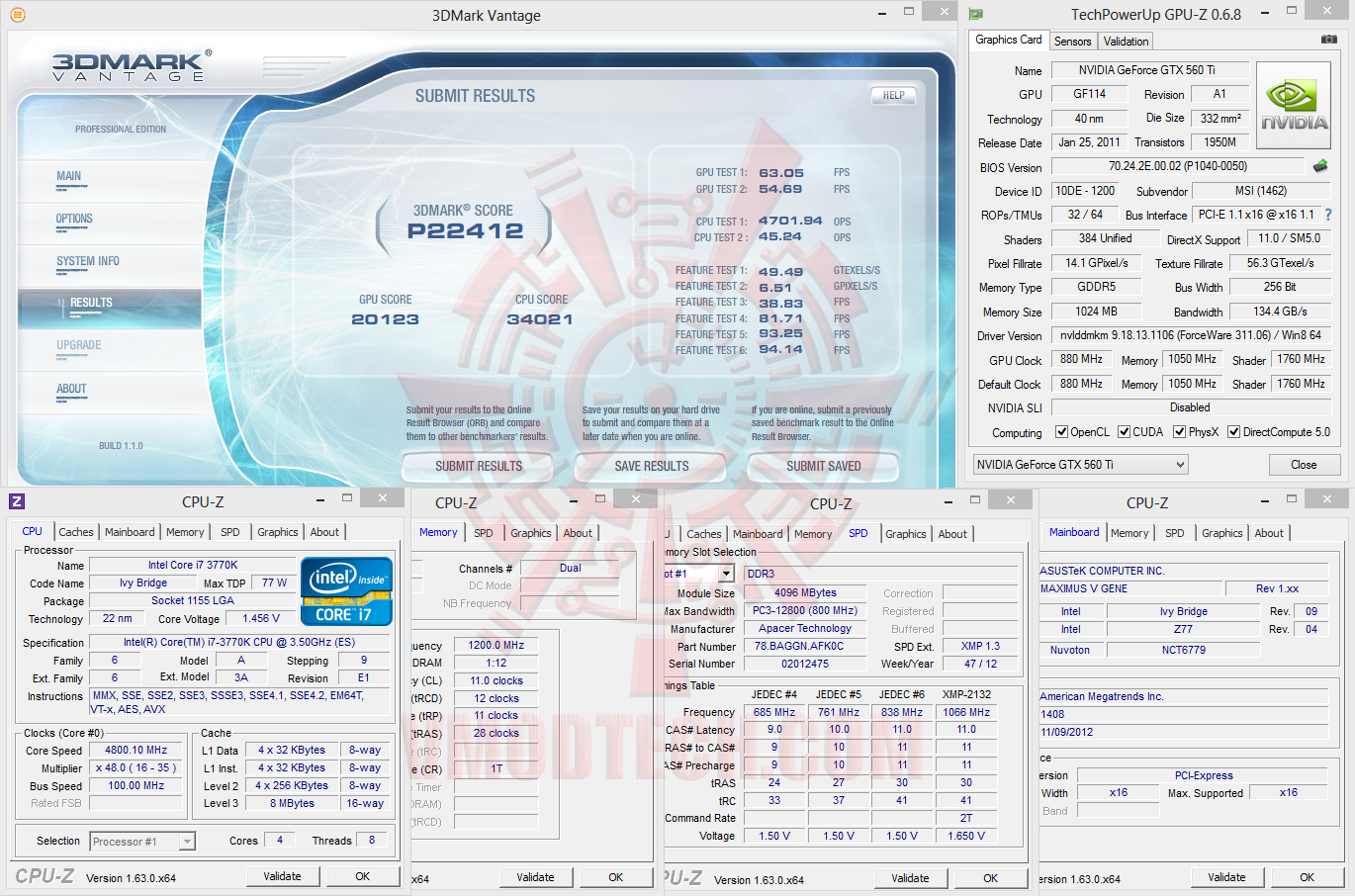Click the Driver Version field in GPU-Z

(x=1191, y=335)
